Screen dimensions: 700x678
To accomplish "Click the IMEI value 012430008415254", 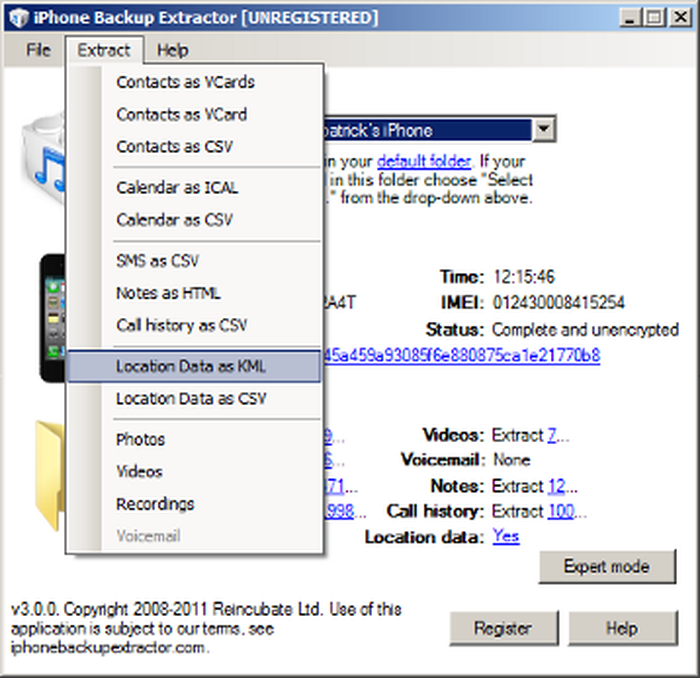I will 558,303.
